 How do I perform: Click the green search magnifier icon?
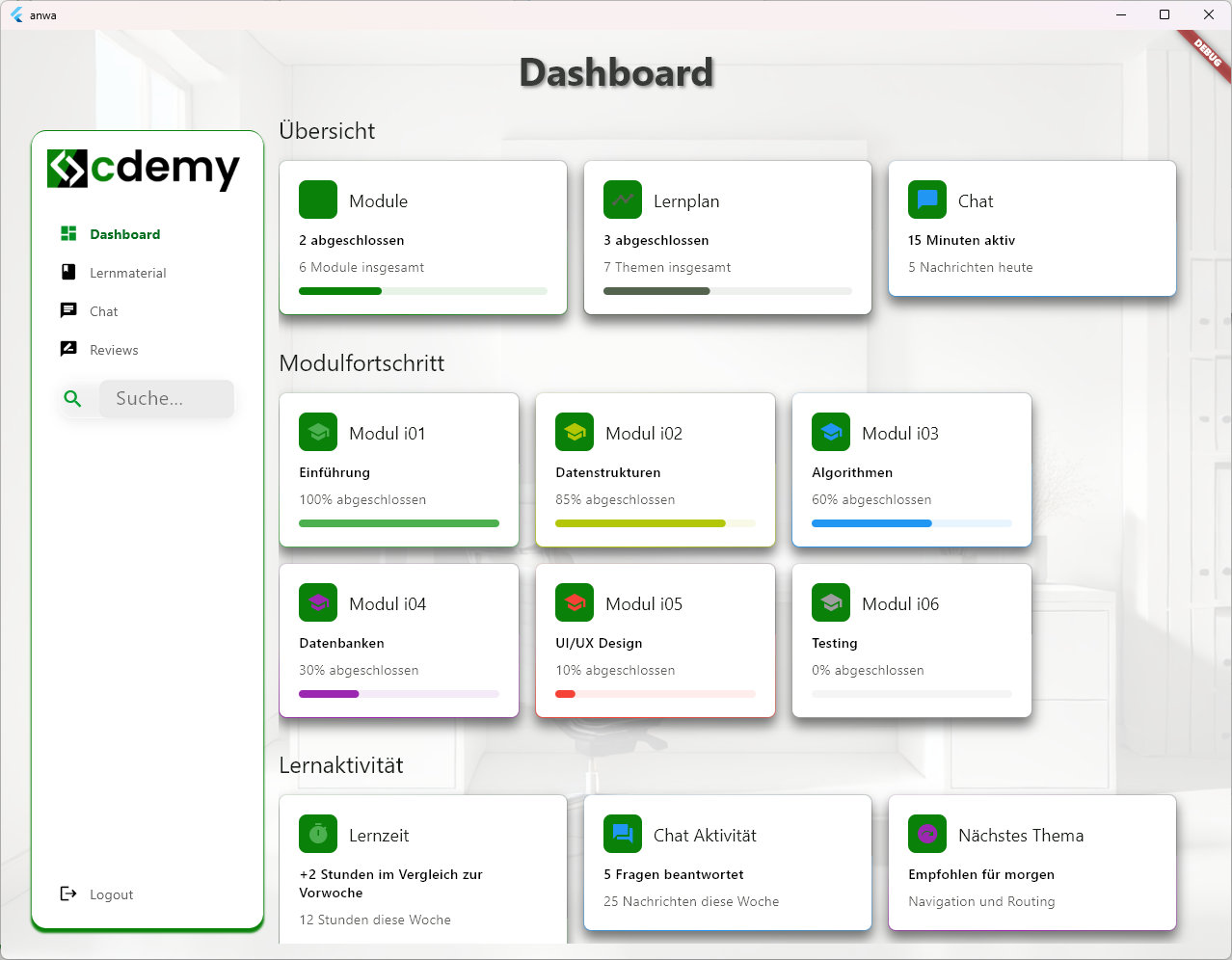(x=72, y=398)
